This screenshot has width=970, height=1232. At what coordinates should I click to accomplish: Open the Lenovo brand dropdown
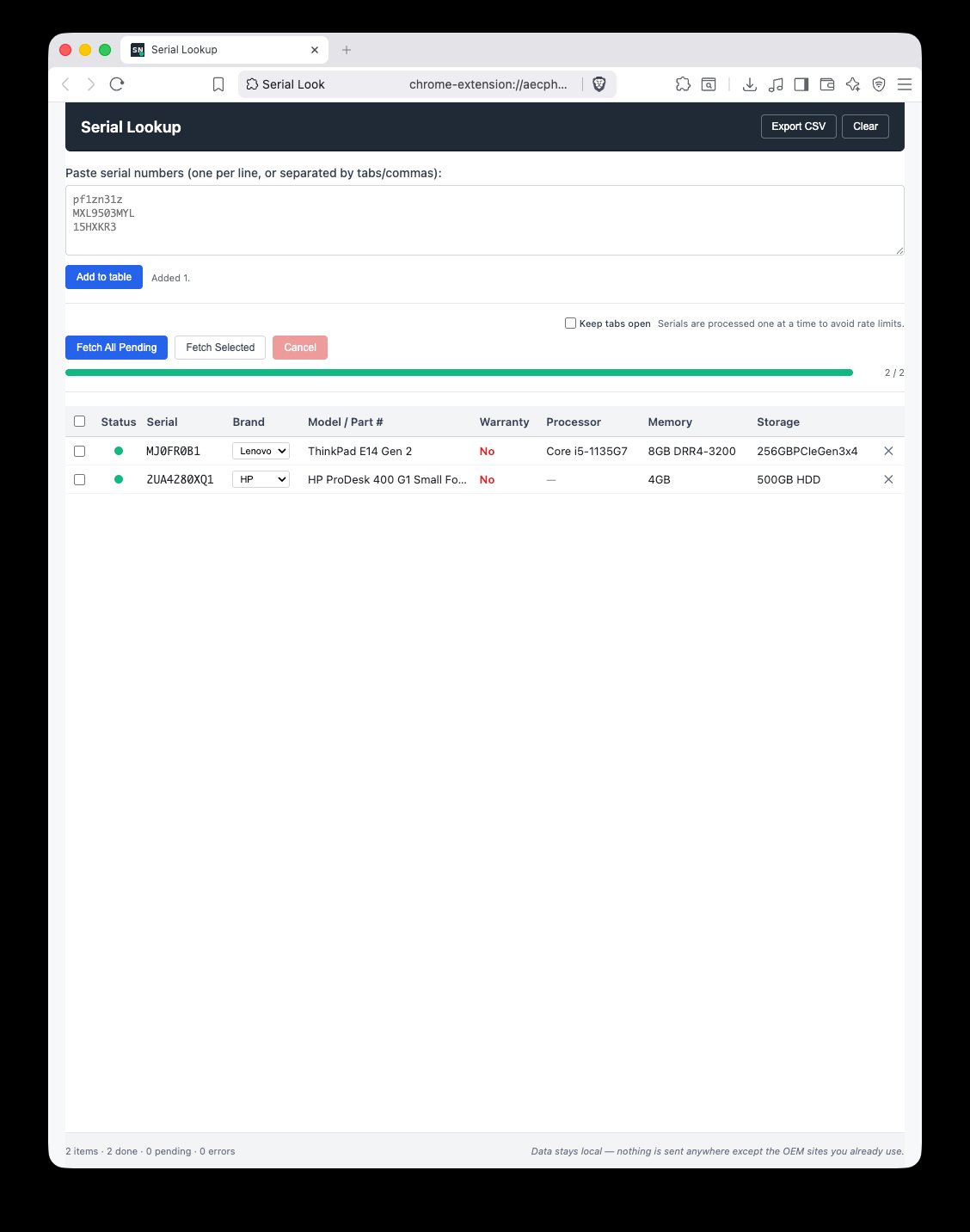[x=261, y=451]
